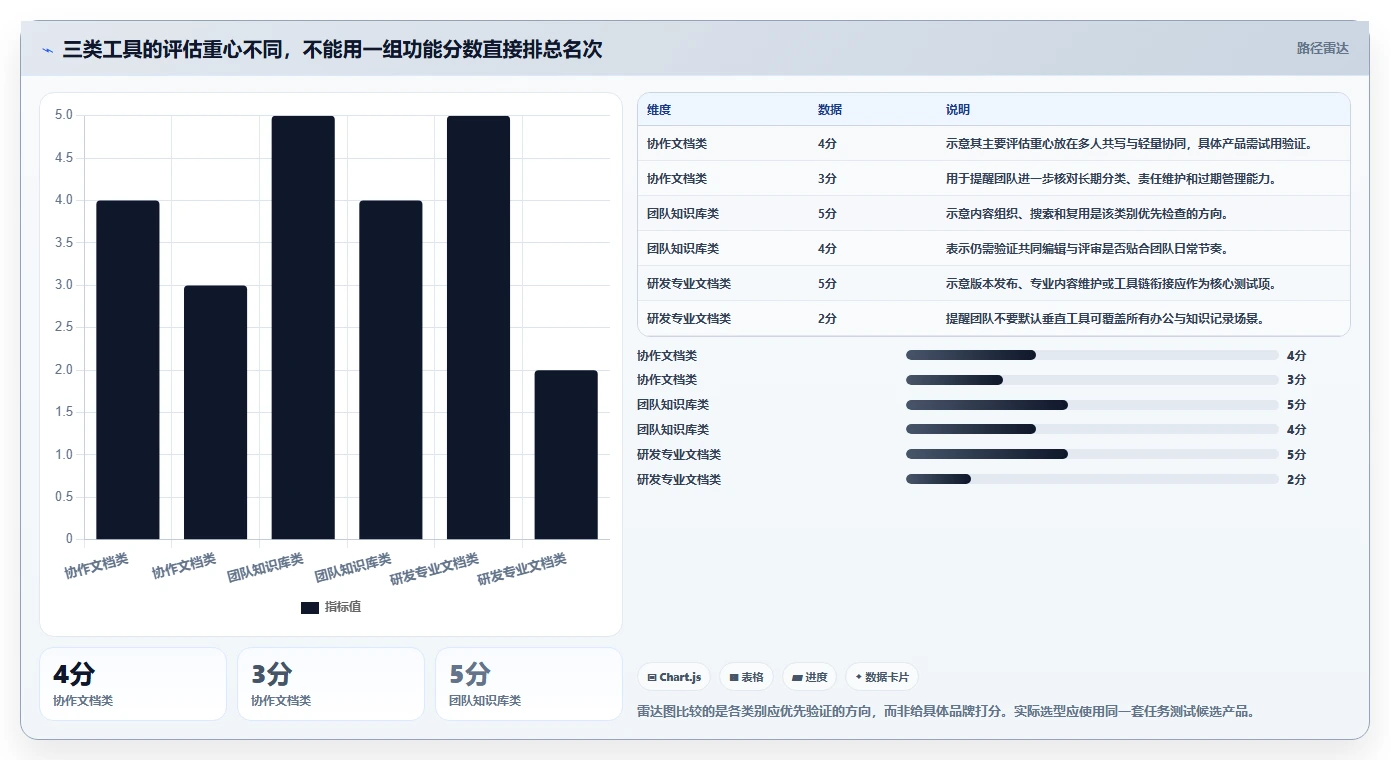Click the 研发专业文档类 progress bar marked 5分
This screenshot has width=1390, height=760.
1092,454
